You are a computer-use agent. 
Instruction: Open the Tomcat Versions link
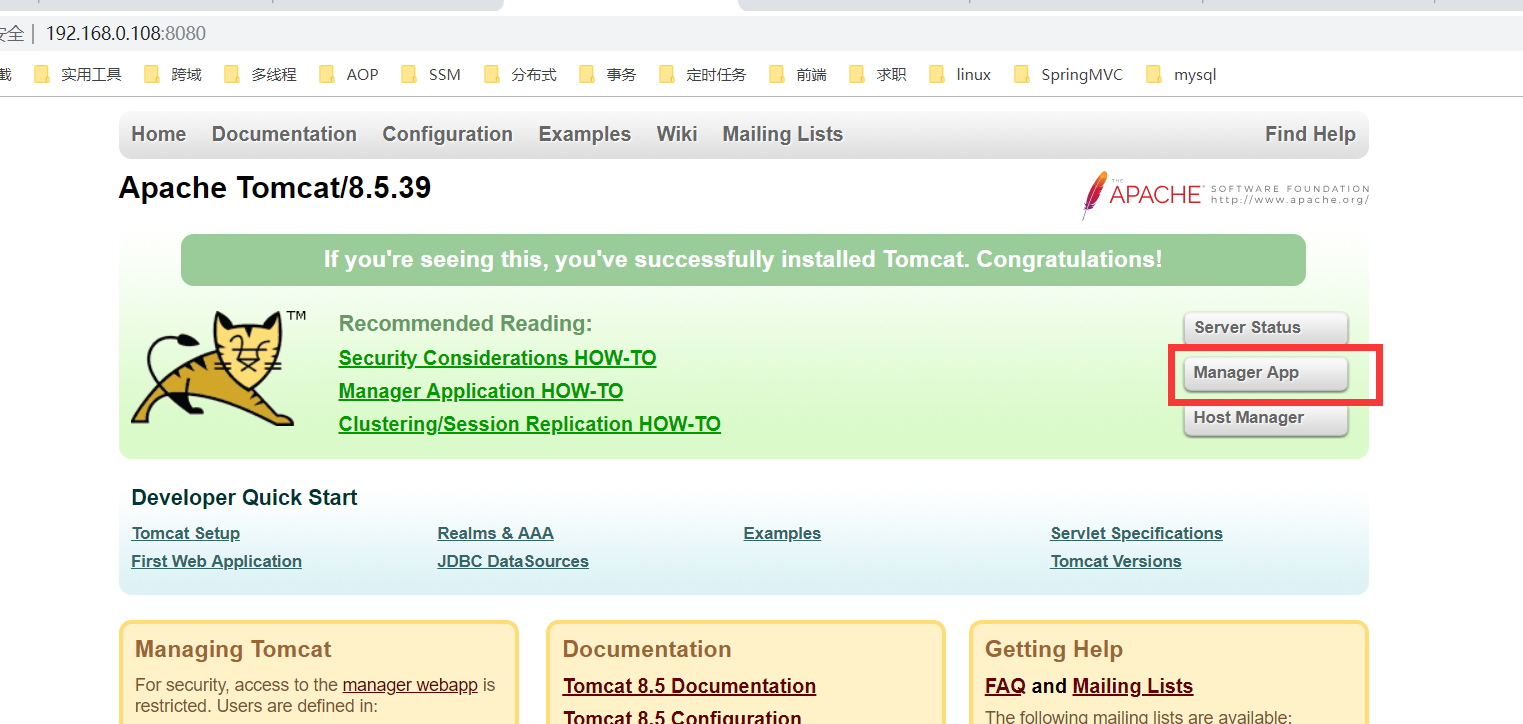click(1116, 561)
